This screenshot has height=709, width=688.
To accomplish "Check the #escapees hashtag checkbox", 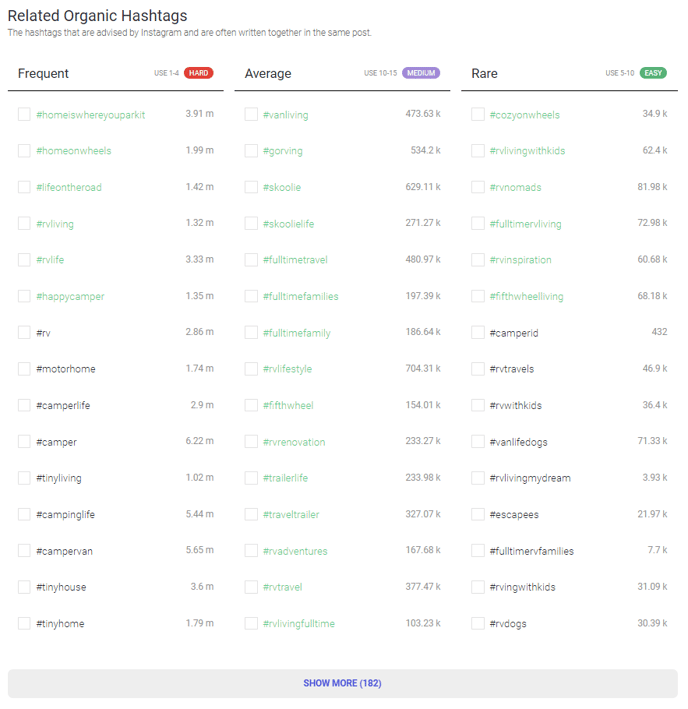I will tap(478, 515).
